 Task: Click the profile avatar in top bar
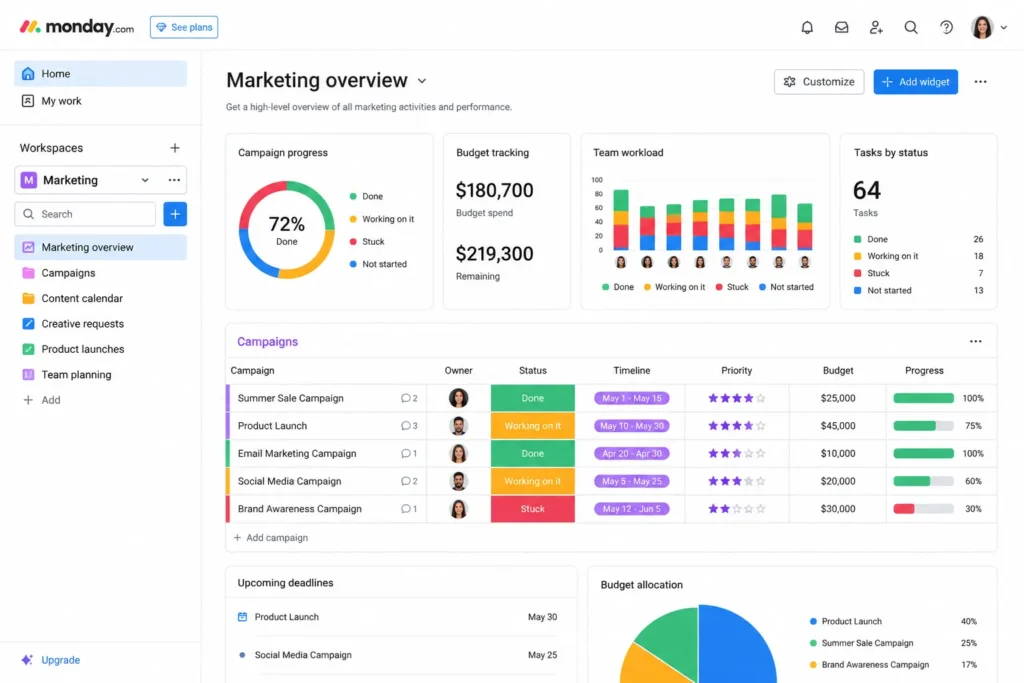point(982,27)
